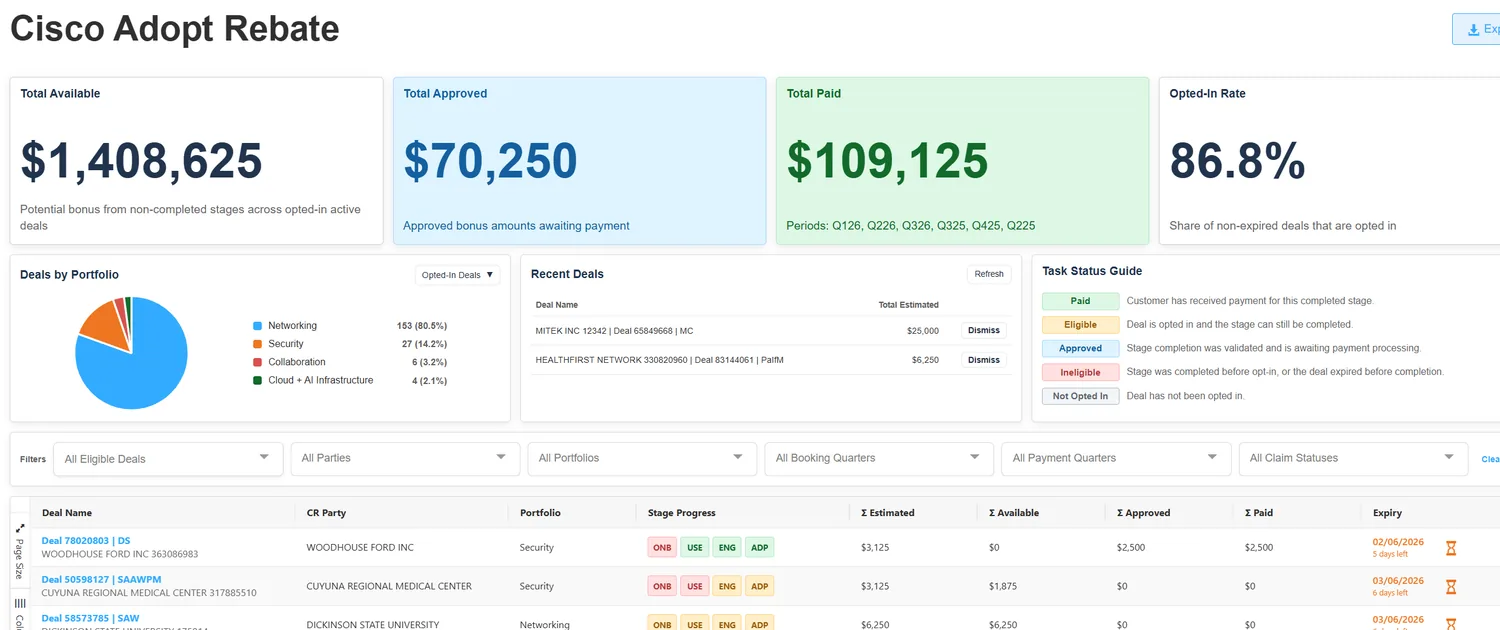This screenshot has height=630, width=1500.
Task: Dismiss the MITEK INC recent deal
Action: [984, 330]
